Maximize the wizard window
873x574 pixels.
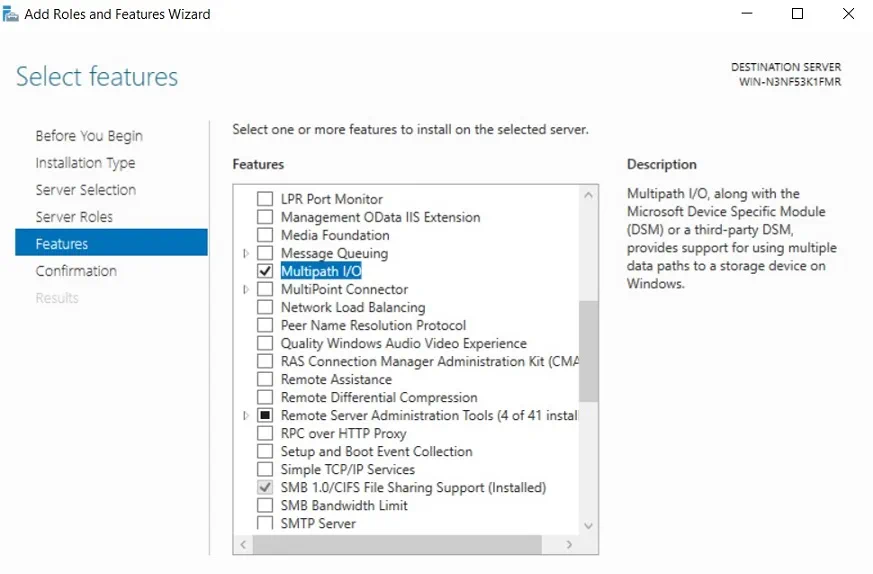[x=797, y=14]
